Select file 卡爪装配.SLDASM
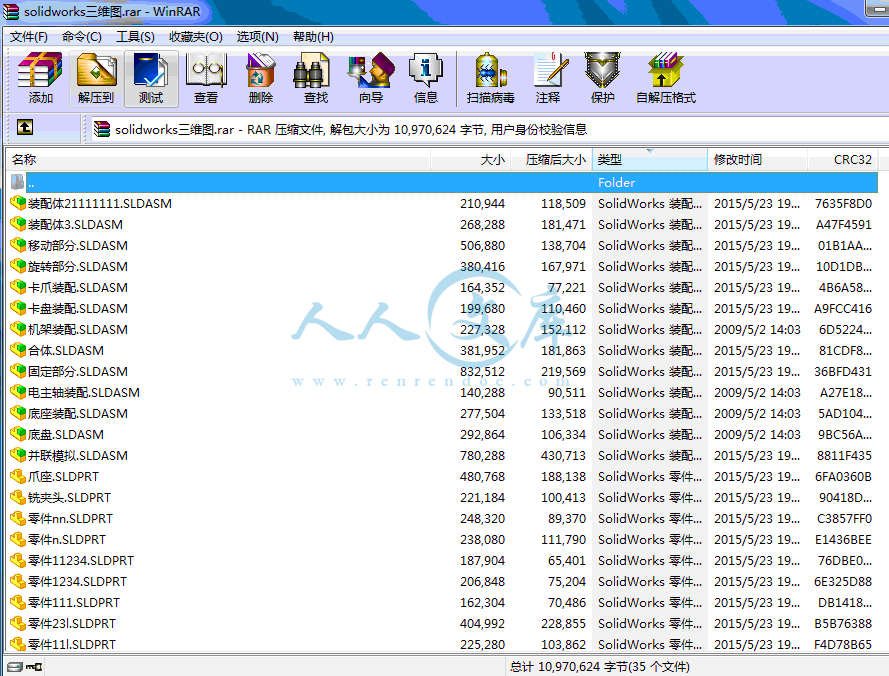889x676 pixels. point(78,288)
